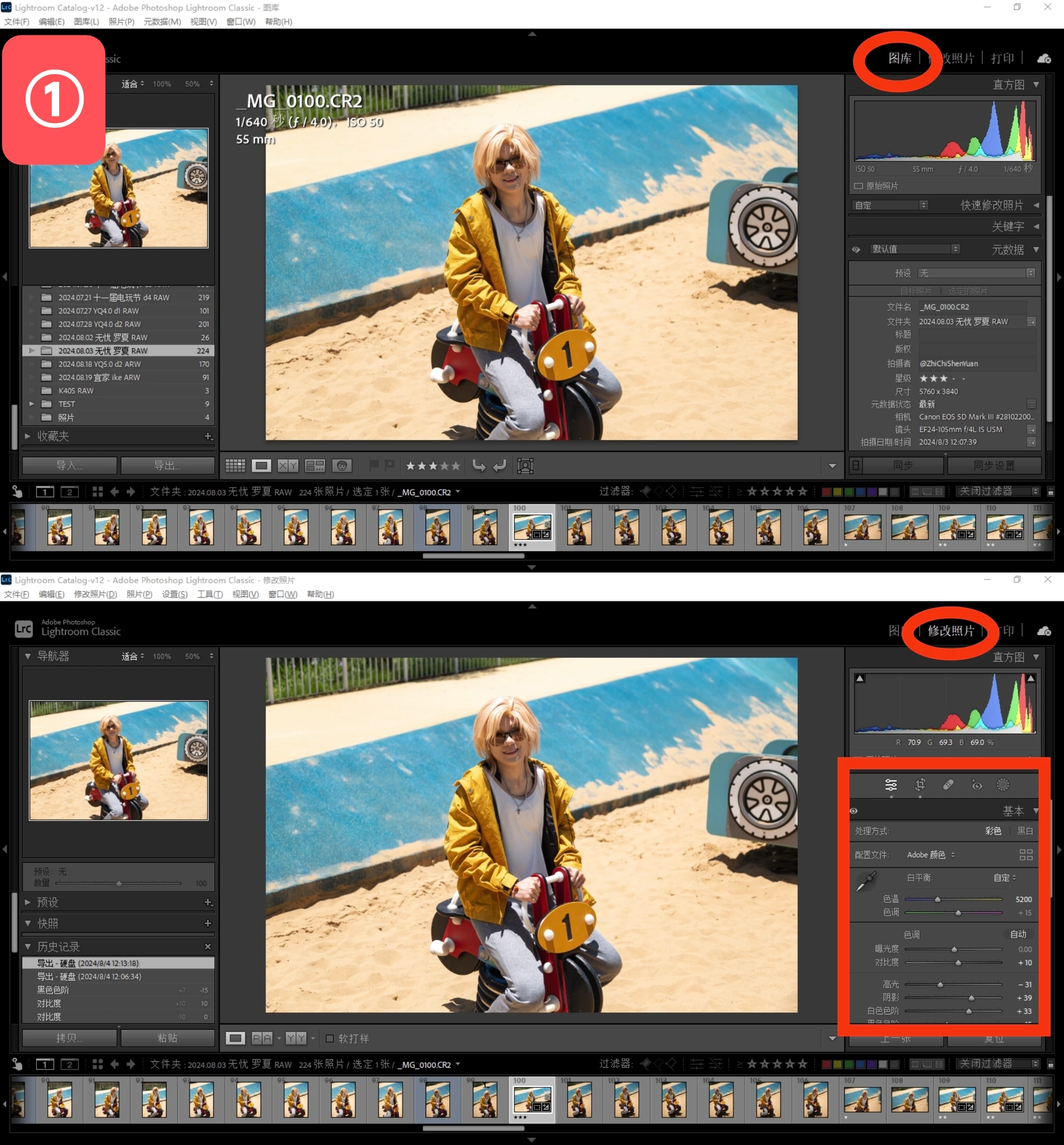Open the profile browser grid icon
The height and width of the screenshot is (1145, 1064).
(1026, 855)
